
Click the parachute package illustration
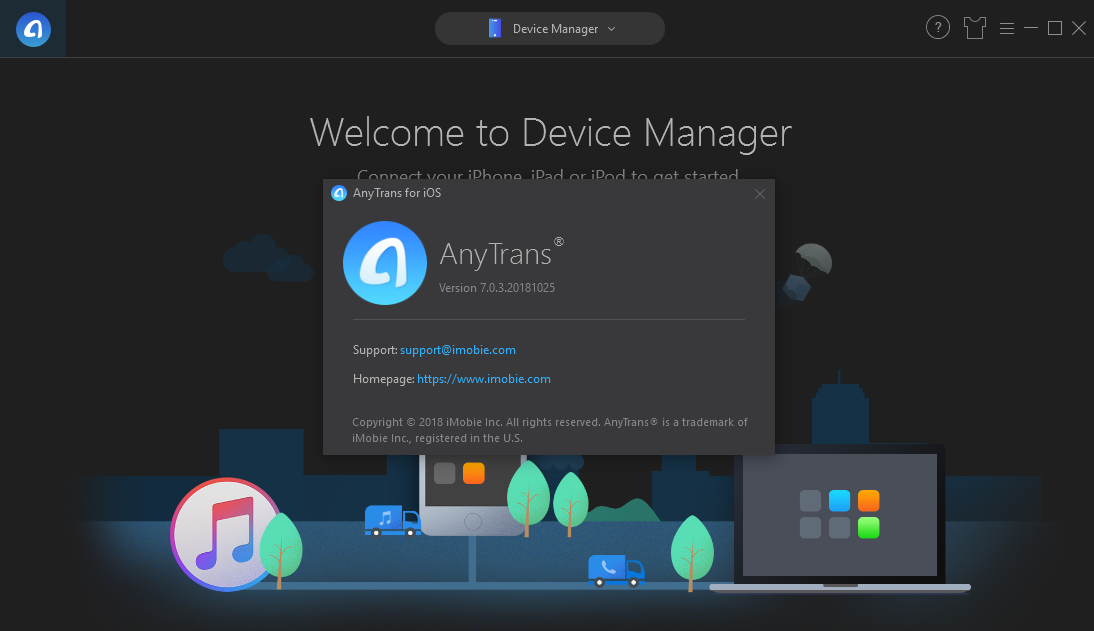pos(806,272)
